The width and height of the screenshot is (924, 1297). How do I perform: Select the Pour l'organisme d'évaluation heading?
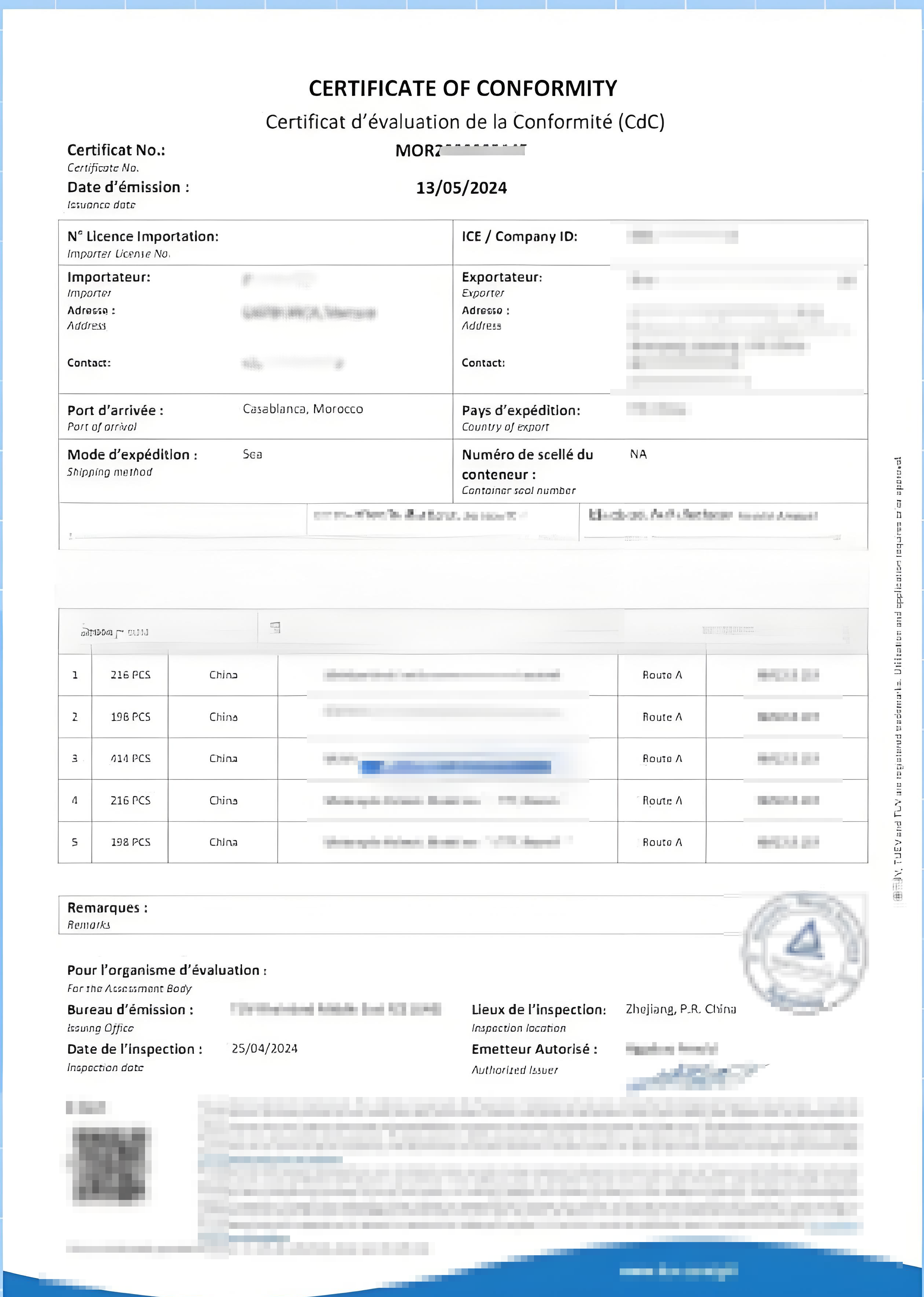pyautogui.click(x=167, y=970)
